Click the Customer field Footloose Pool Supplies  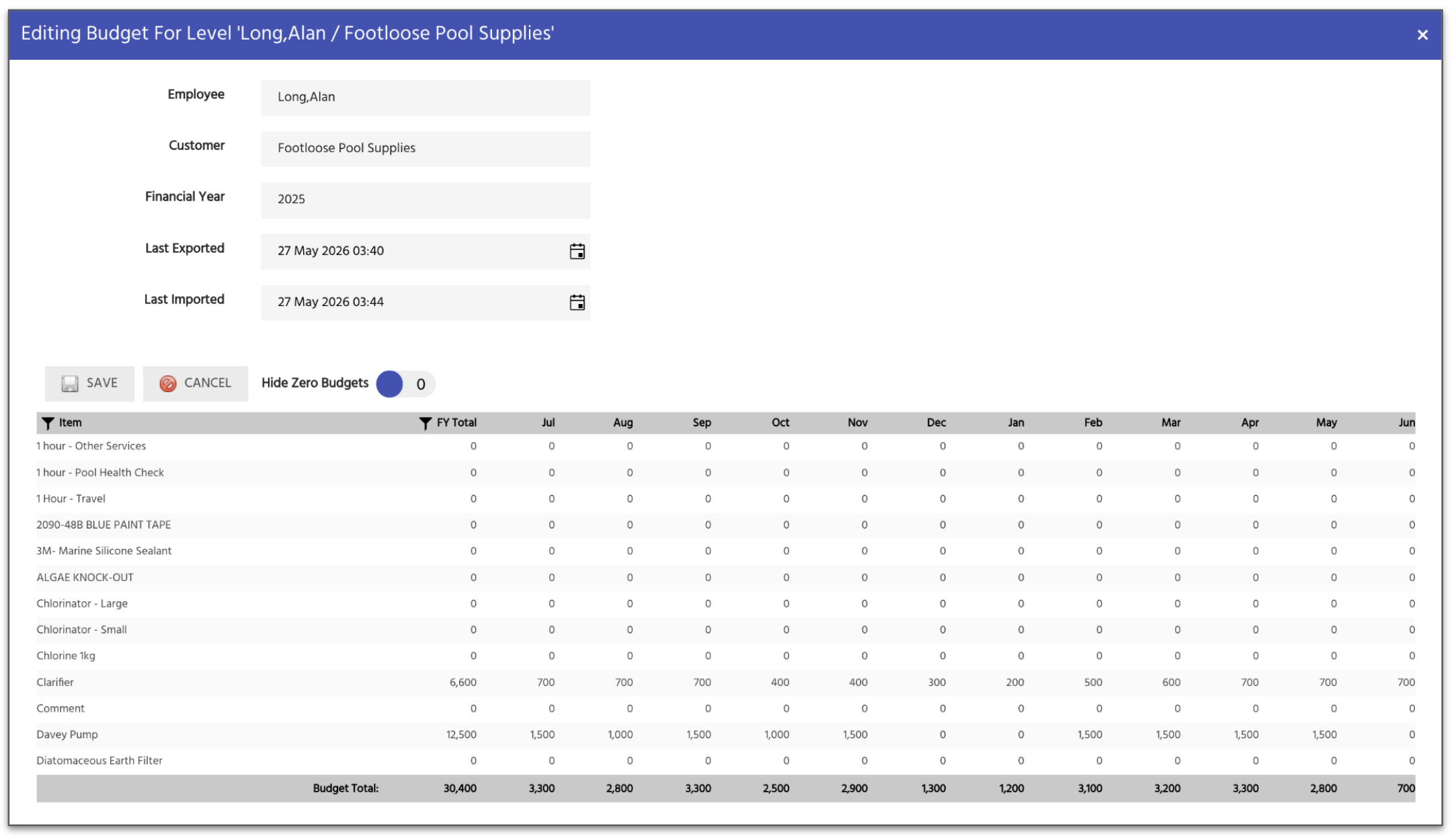click(x=426, y=149)
